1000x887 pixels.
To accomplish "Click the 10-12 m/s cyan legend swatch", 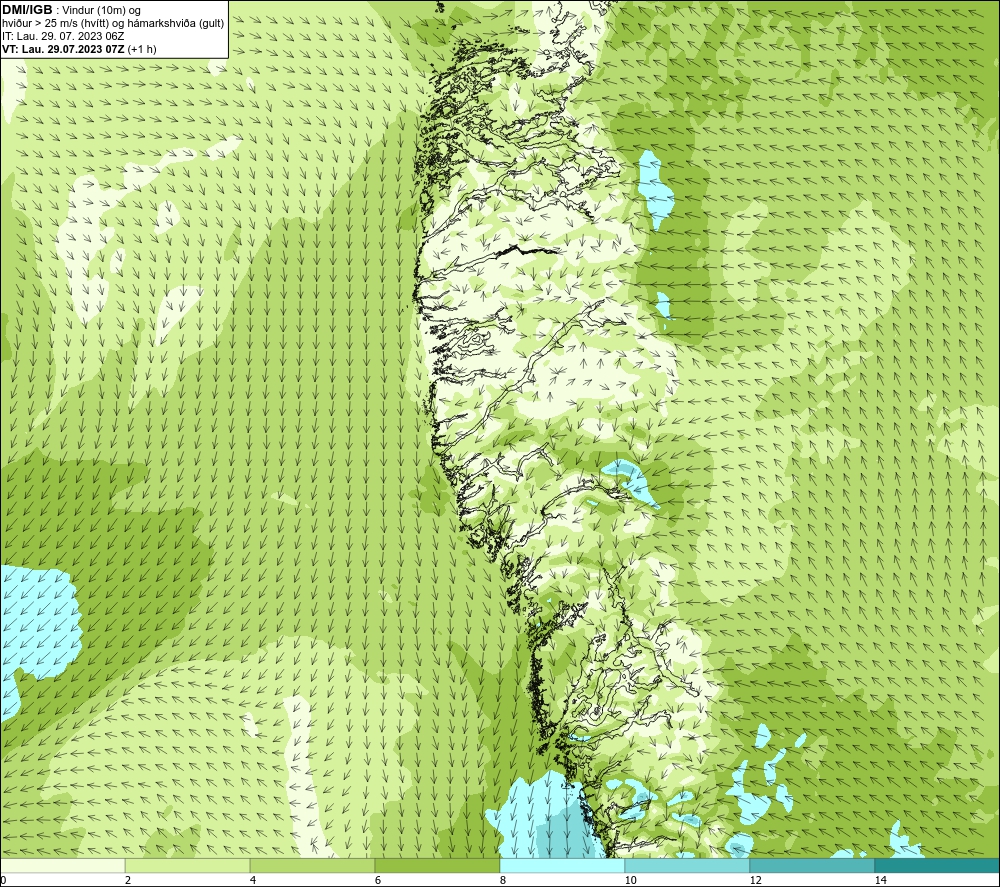I will coord(688,865).
